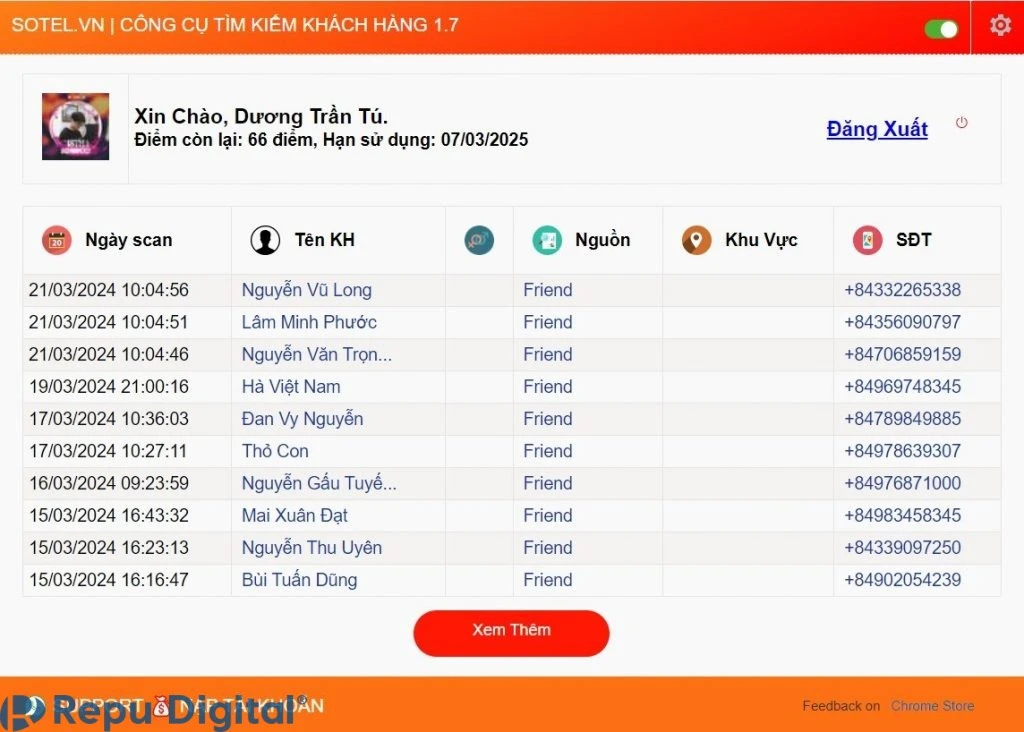Click the calendar icon beside Ngày scan
This screenshot has height=732, width=1024.
[x=56, y=240]
